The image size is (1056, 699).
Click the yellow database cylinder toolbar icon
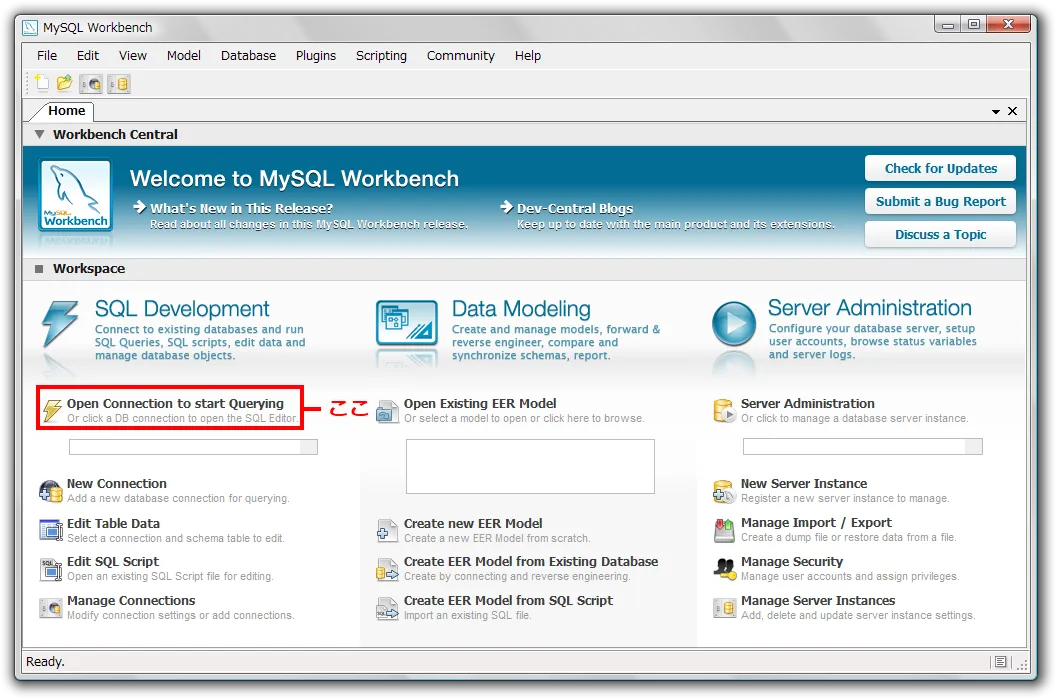point(119,84)
